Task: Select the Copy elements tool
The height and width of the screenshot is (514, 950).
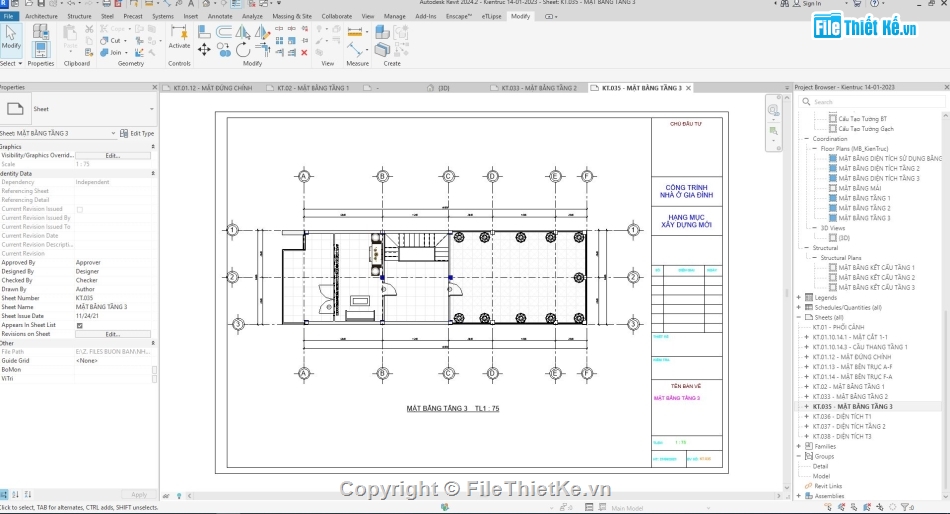Action: 224,50
